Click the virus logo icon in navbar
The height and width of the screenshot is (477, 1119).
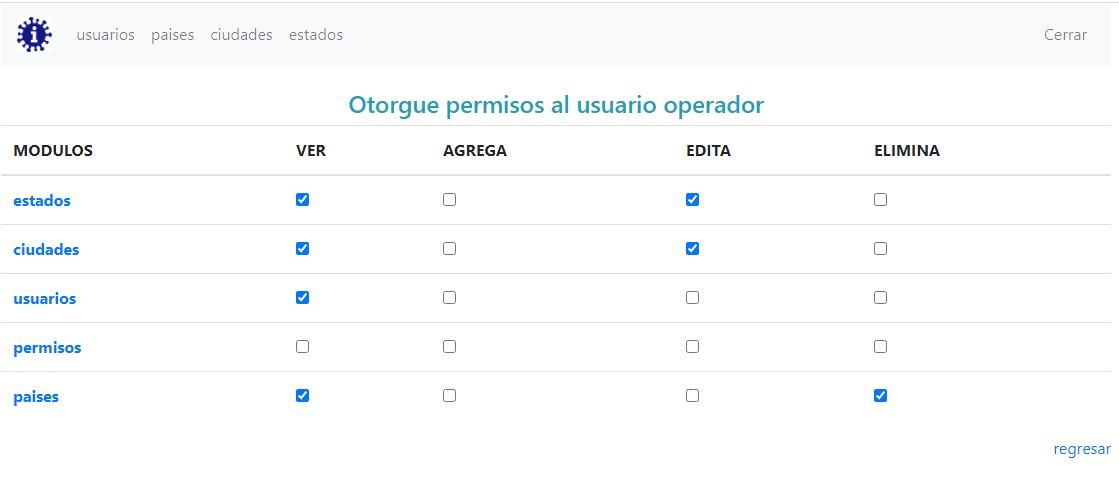pyautogui.click(x=34, y=35)
